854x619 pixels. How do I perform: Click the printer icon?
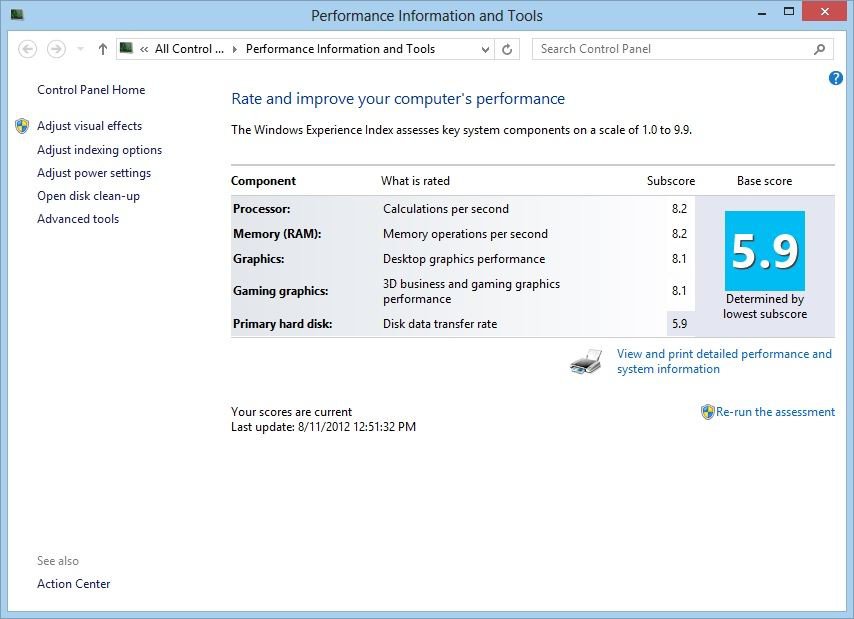click(x=586, y=361)
